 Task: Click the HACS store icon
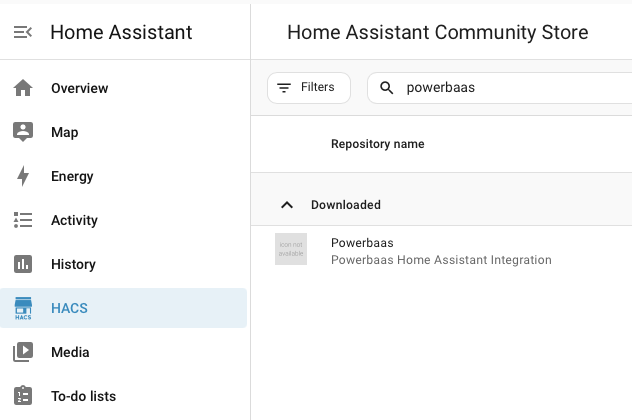pyautogui.click(x=23, y=308)
